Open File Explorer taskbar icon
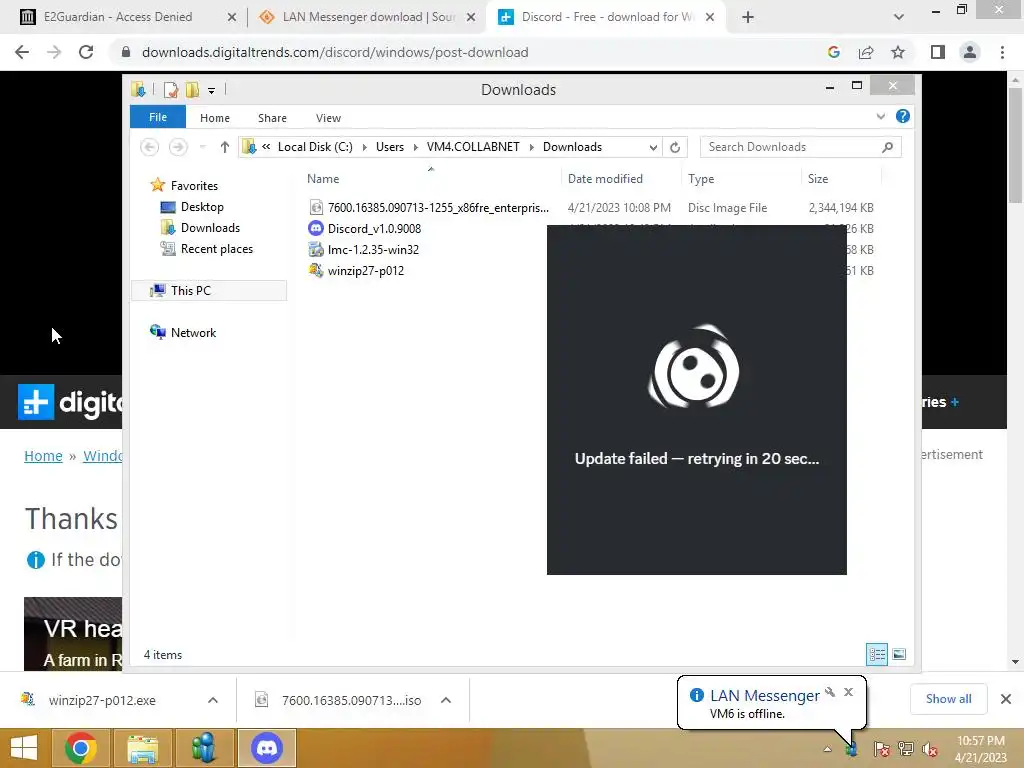This screenshot has height=768, width=1024. 142,748
